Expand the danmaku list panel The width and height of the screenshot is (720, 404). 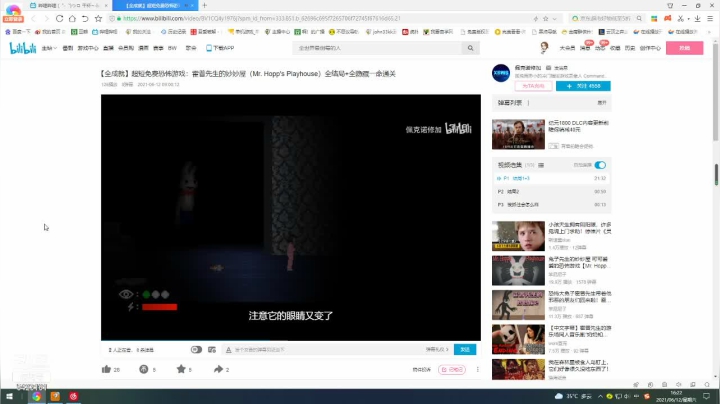(602, 103)
